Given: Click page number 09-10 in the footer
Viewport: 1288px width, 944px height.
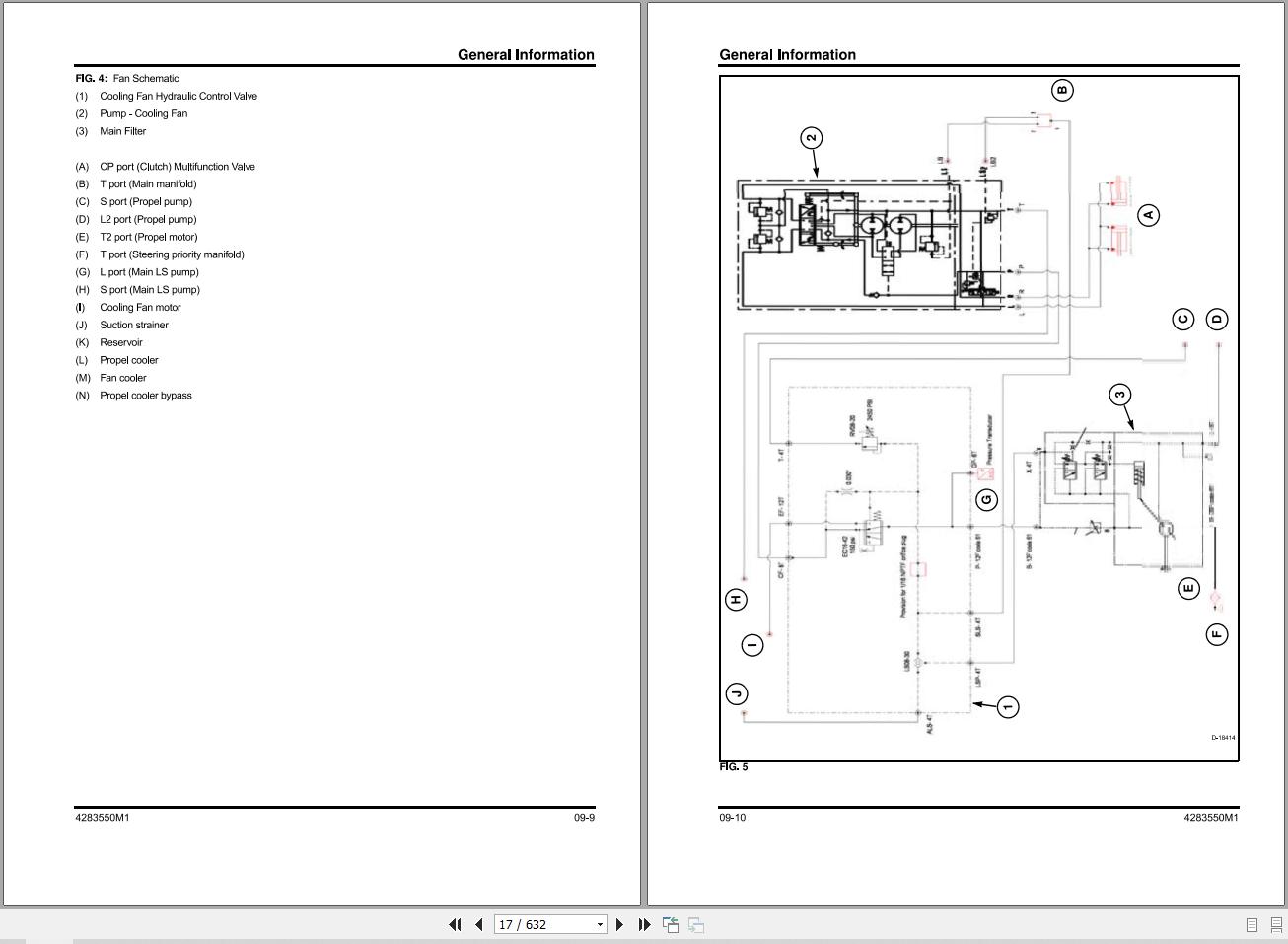Looking at the screenshot, I should tap(732, 818).
